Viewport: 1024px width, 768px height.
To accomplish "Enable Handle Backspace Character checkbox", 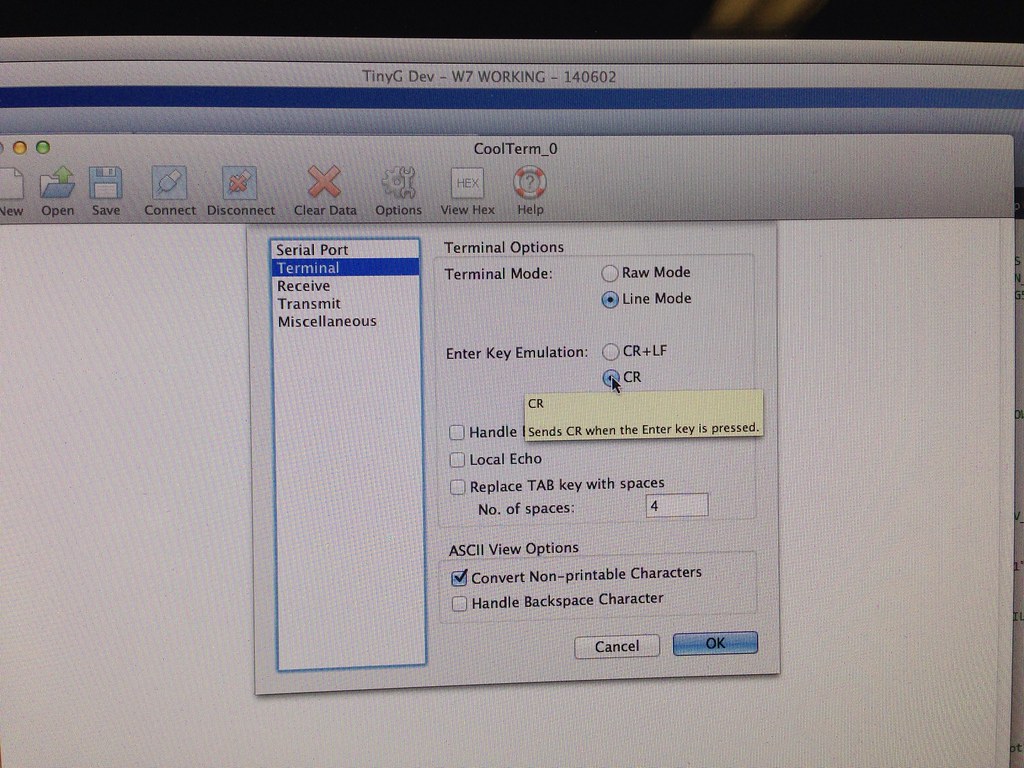I will click(459, 603).
